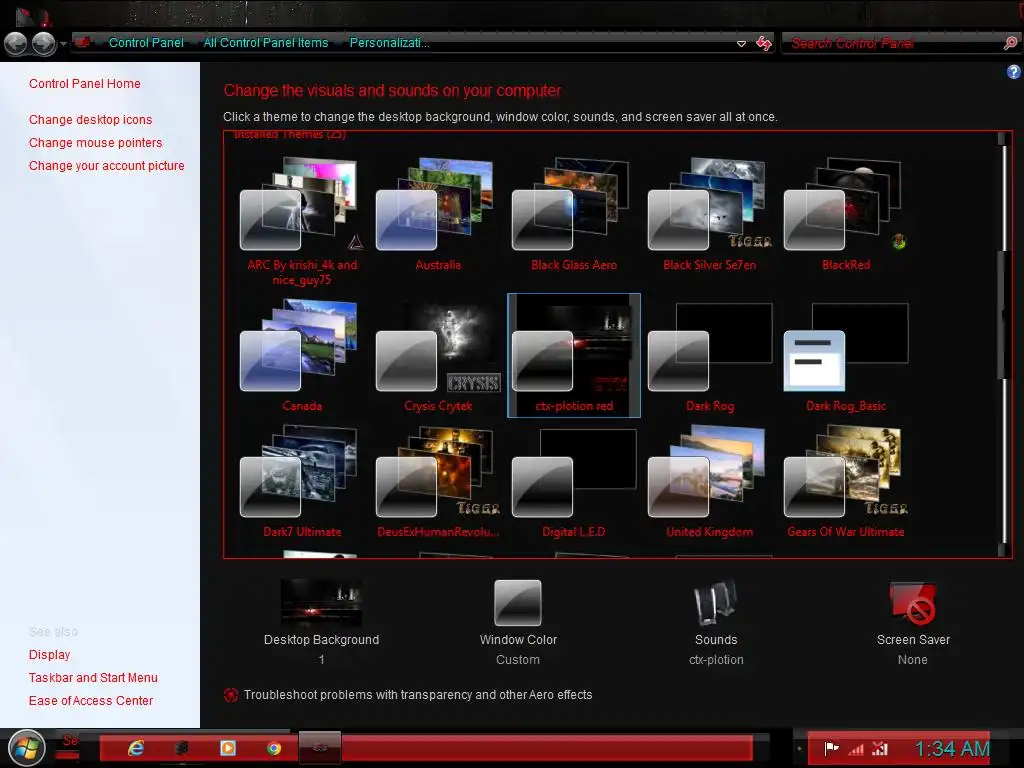The image size is (1024, 768).
Task: Choose the ctx-plotion red theme
Action: [573, 355]
